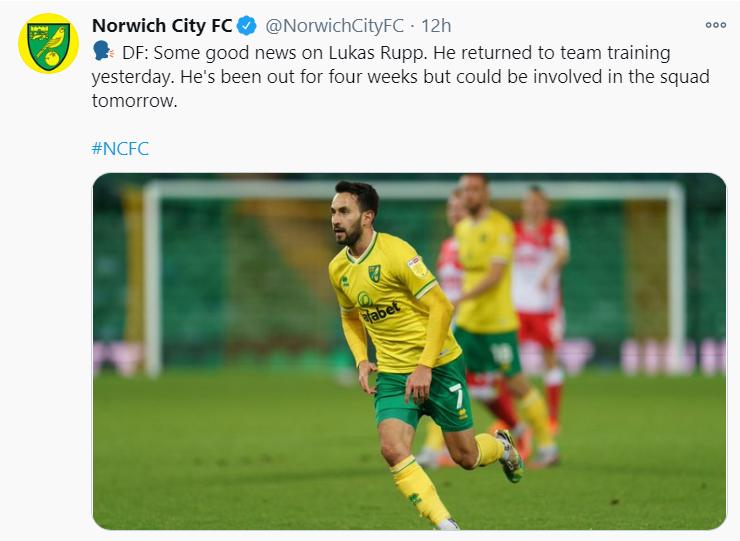Screen dimensions: 740x541
Task: Click the dafabet sponsor logo on the shirt
Action: point(379,307)
